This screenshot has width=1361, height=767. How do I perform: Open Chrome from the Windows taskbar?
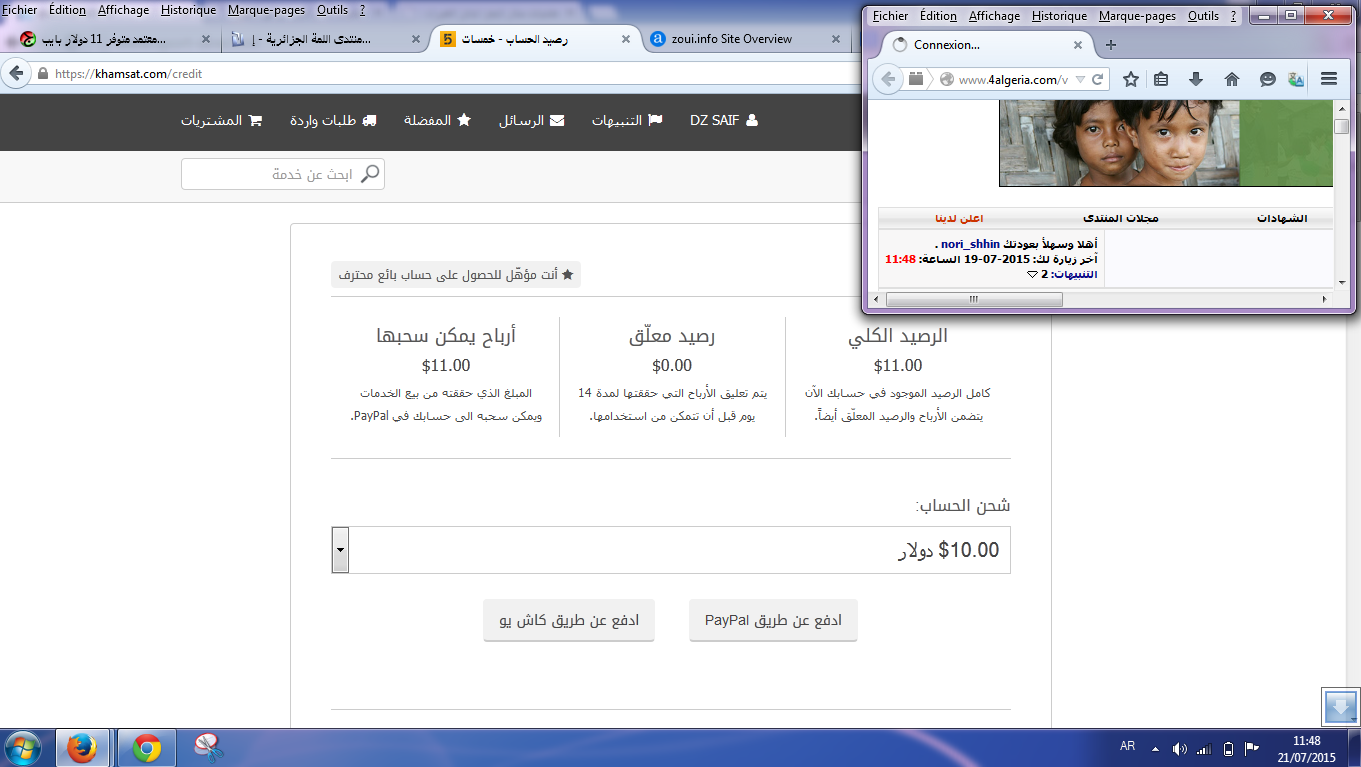[147, 747]
